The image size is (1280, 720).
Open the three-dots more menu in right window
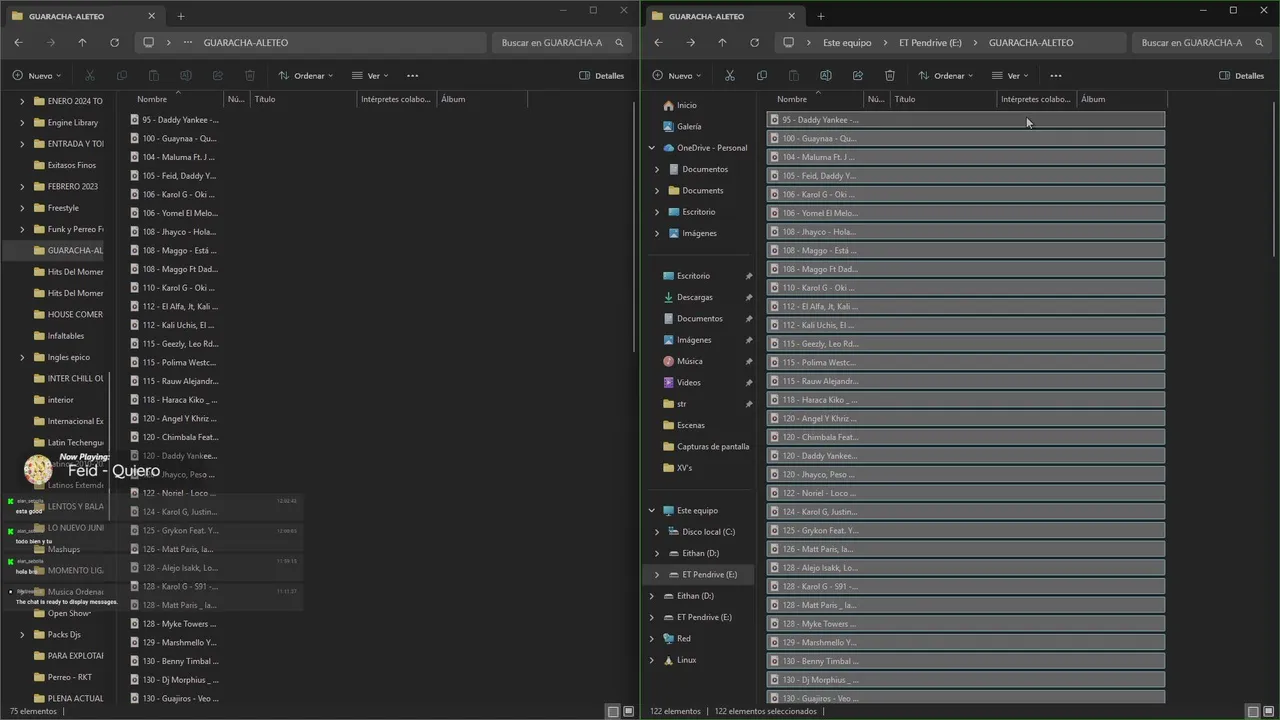(1055, 75)
